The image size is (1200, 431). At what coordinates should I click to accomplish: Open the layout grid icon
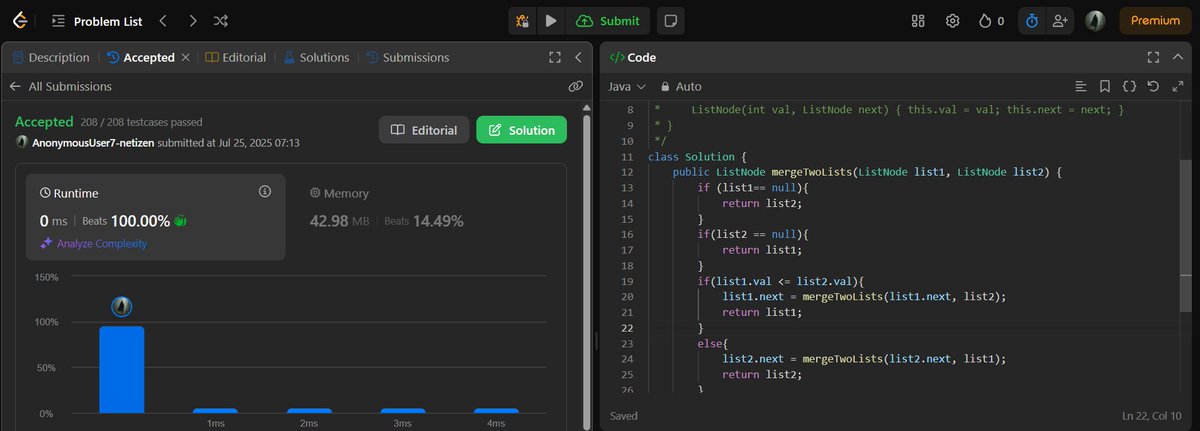tap(919, 20)
